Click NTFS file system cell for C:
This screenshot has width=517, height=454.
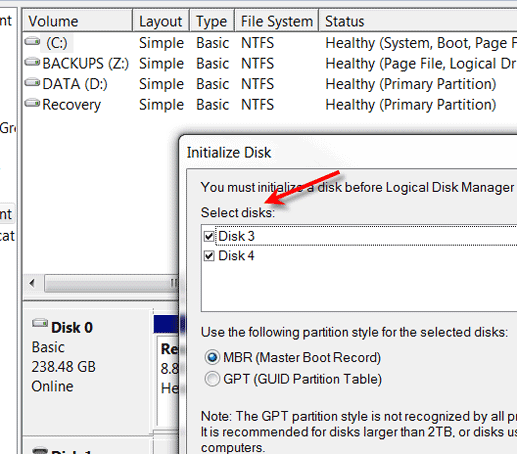point(257,43)
